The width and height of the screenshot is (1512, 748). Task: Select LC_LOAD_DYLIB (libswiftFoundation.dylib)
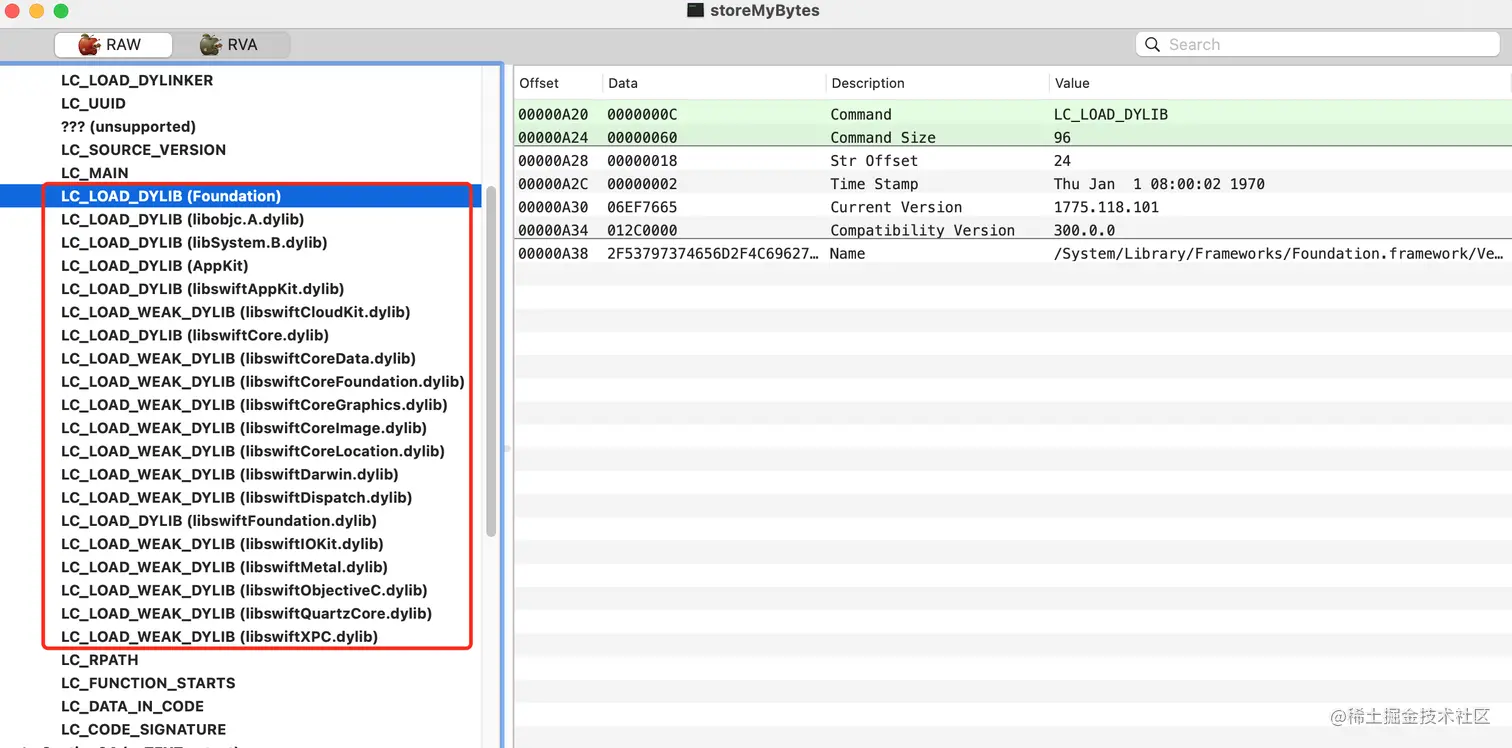point(219,520)
